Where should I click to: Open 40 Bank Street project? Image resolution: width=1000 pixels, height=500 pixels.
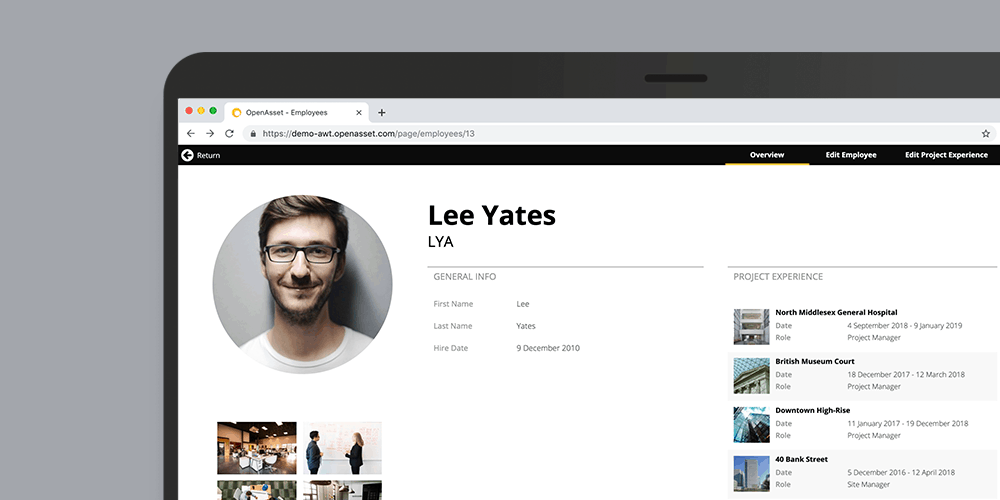point(801,459)
